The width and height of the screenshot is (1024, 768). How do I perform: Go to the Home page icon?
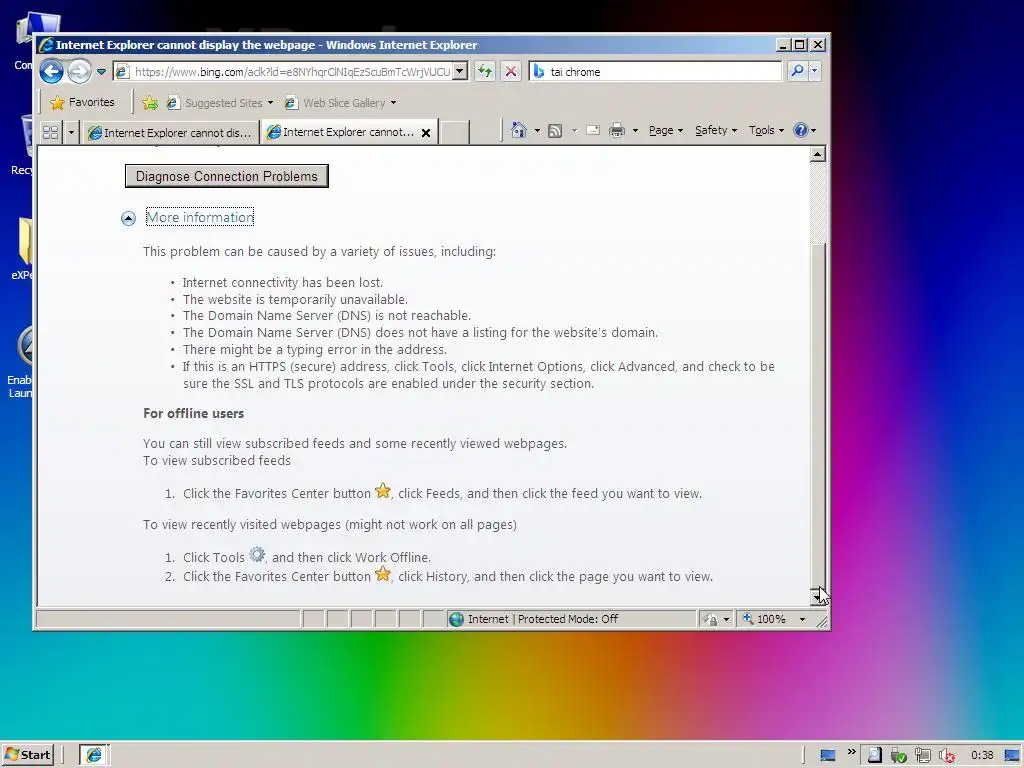point(519,130)
